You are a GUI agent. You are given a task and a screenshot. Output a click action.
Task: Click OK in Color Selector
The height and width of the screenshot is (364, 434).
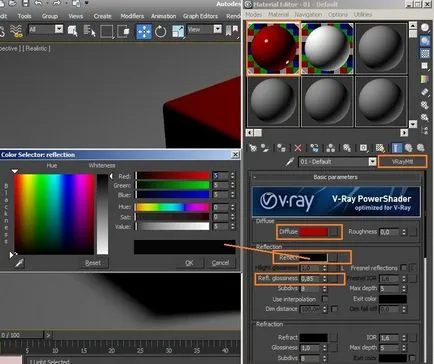(x=189, y=263)
